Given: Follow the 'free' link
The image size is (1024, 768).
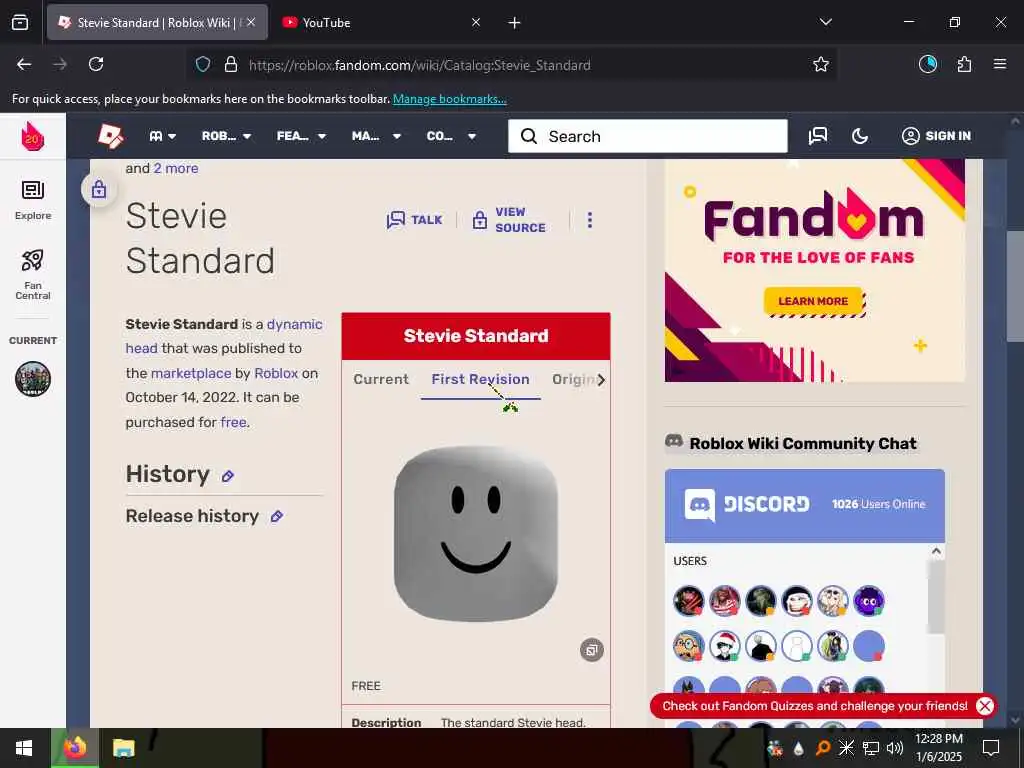Looking at the screenshot, I should point(233,422).
